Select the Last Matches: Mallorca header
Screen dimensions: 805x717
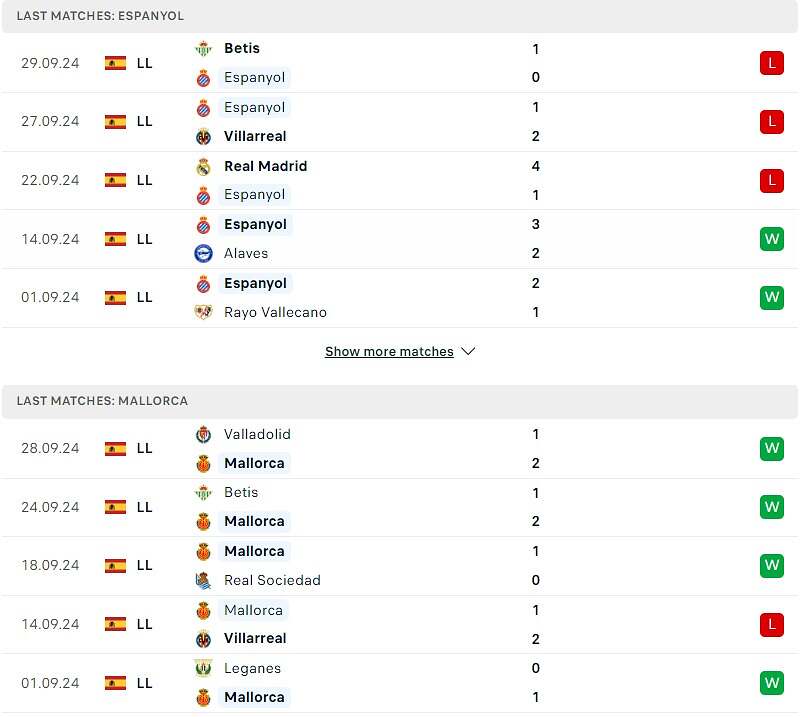[x=400, y=401]
